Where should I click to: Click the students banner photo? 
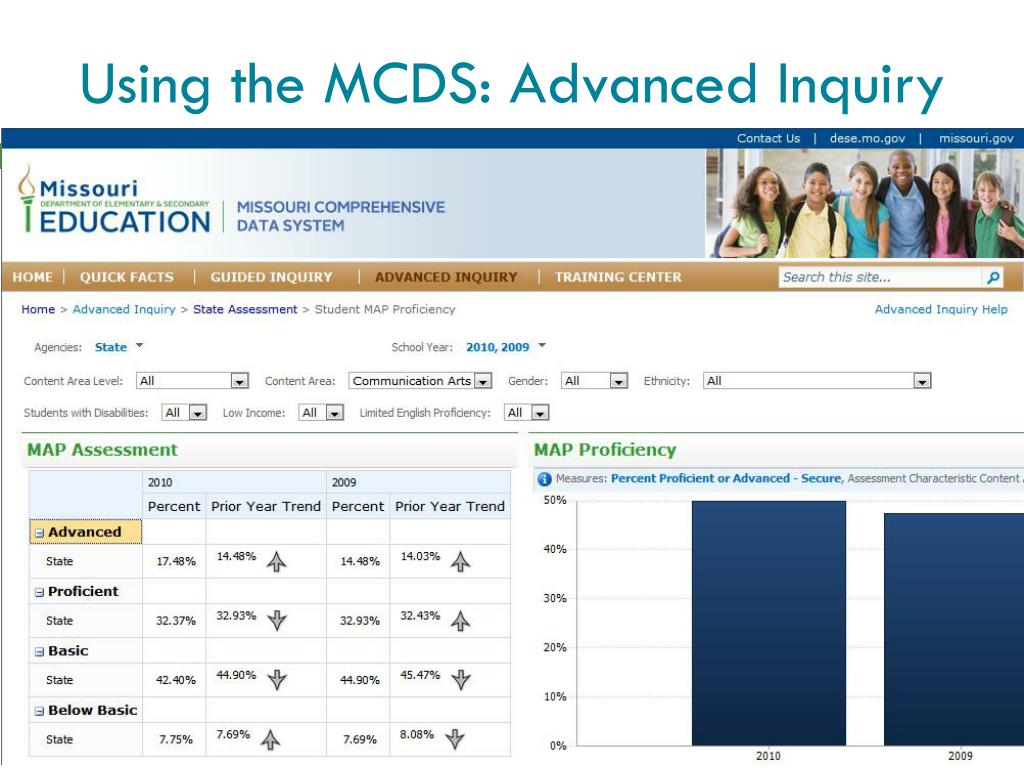865,203
